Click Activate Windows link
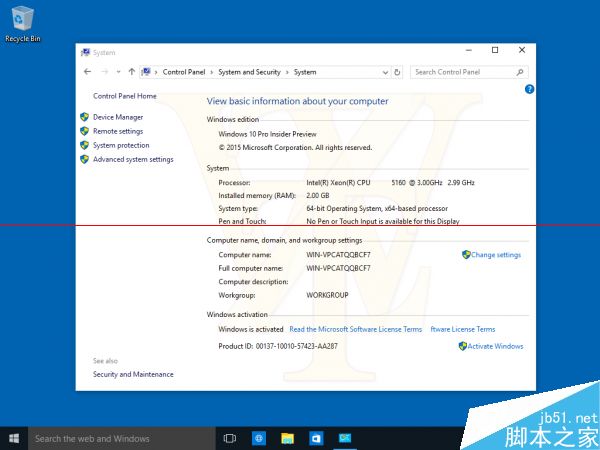600x450 pixels. click(x=495, y=346)
